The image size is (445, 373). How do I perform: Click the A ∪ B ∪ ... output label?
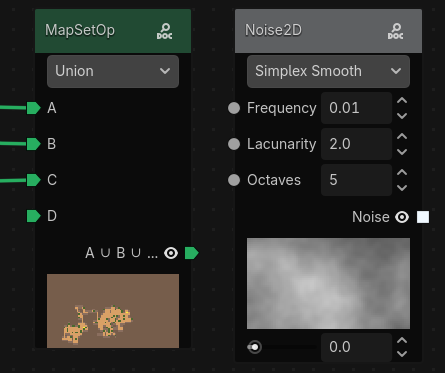(x=122, y=253)
